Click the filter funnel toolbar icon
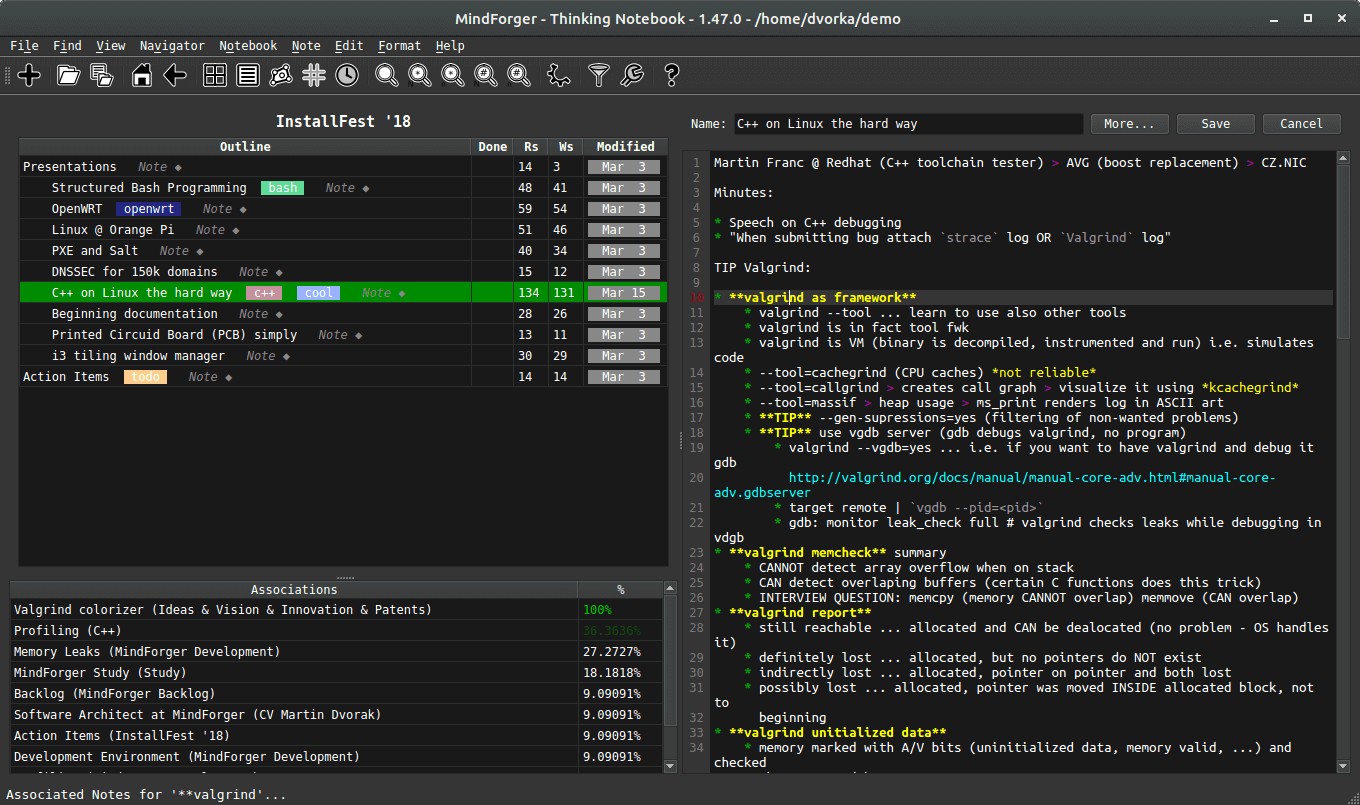Image resolution: width=1360 pixels, height=805 pixels. [598, 75]
